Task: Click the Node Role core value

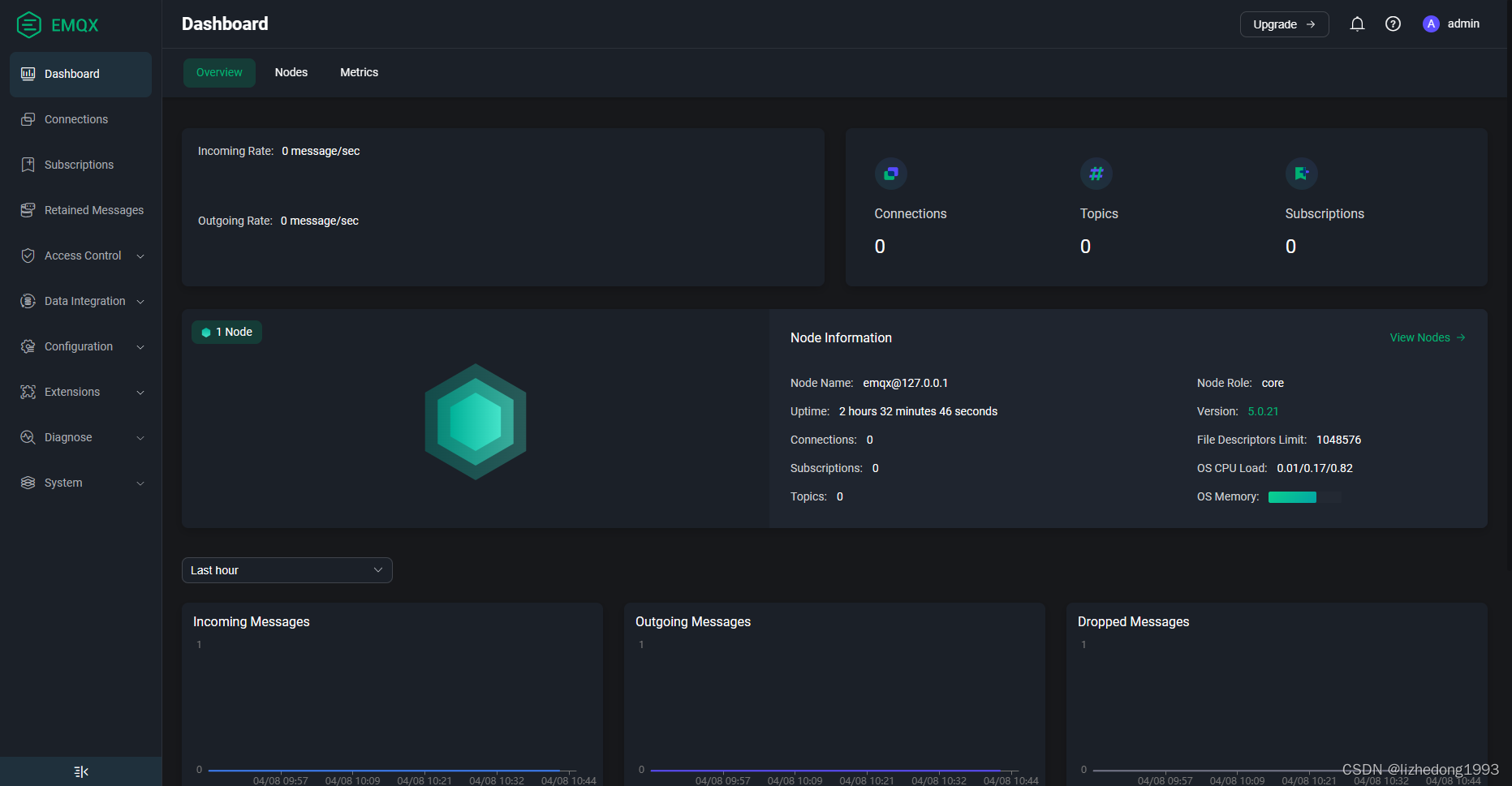Action: [x=1273, y=383]
